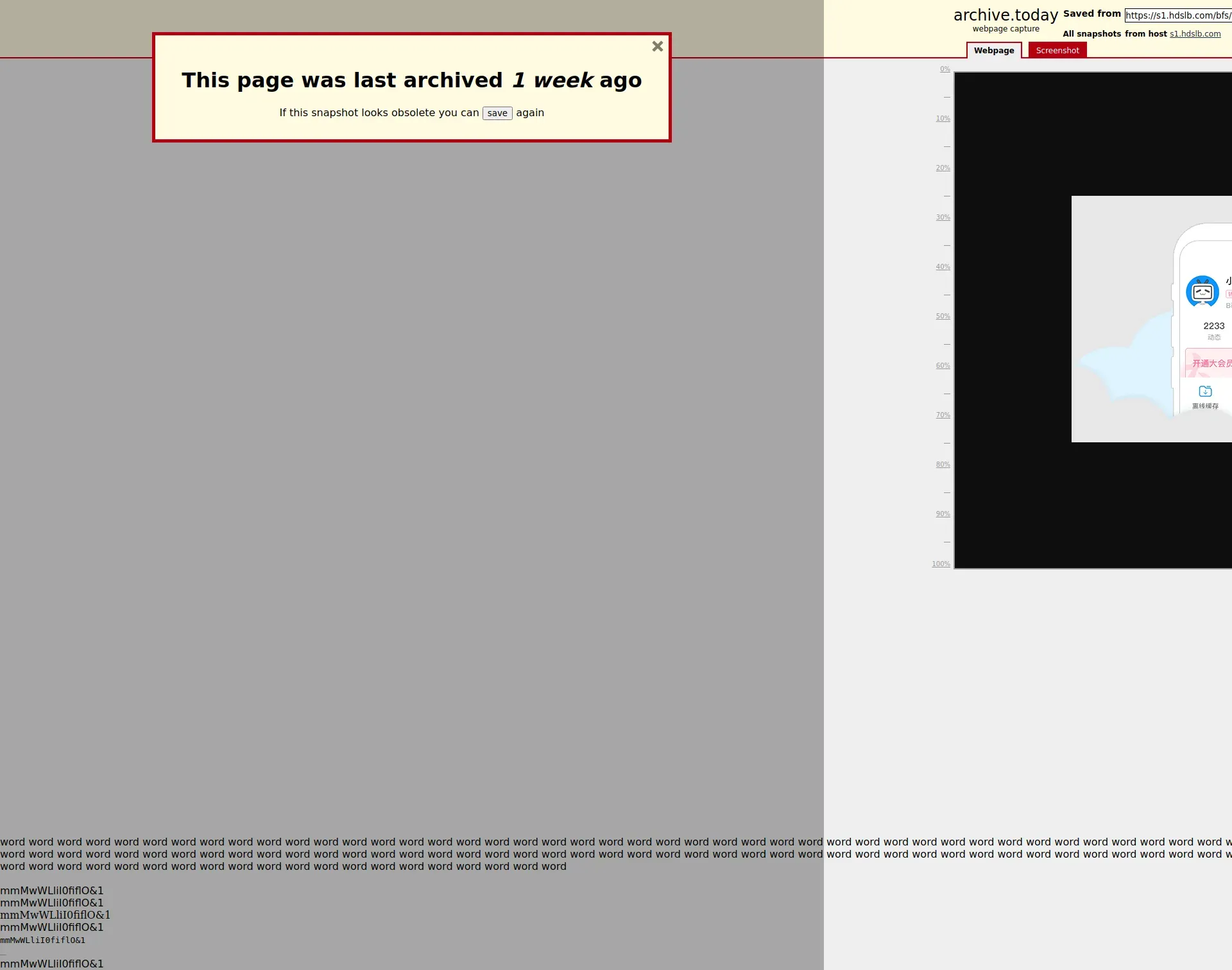
Task: Jump to the 100% page marker
Action: pyautogui.click(x=941, y=564)
